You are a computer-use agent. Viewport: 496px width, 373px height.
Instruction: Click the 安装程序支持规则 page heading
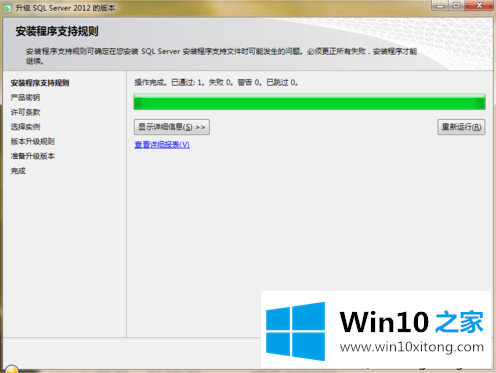[x=57, y=31]
